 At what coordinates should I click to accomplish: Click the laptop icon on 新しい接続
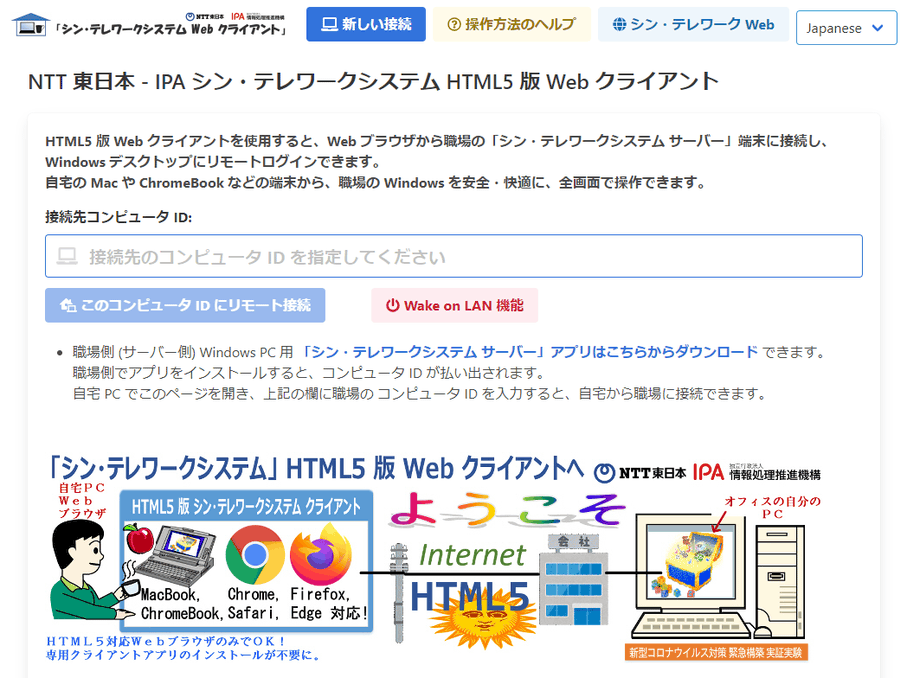coord(329,24)
